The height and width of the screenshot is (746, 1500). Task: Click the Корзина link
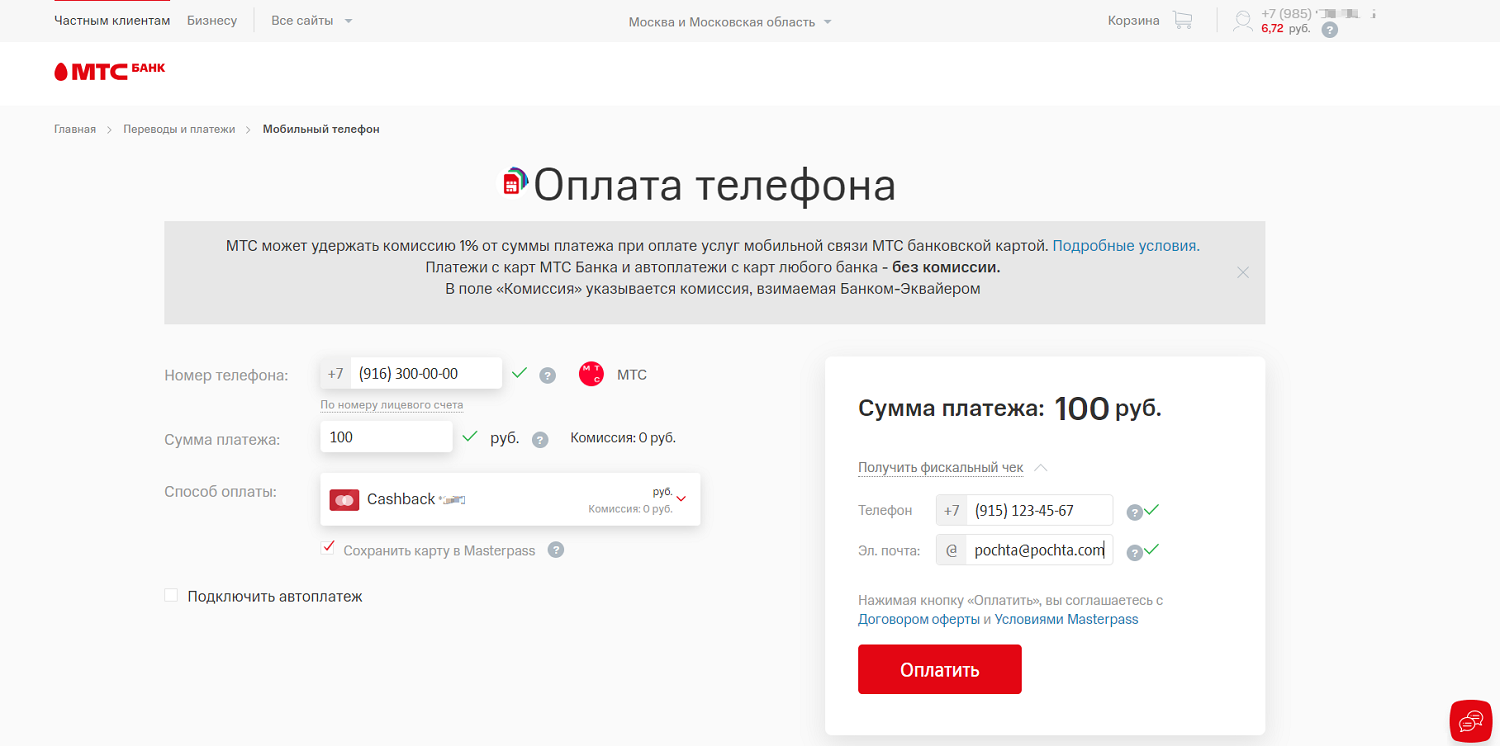click(1134, 20)
